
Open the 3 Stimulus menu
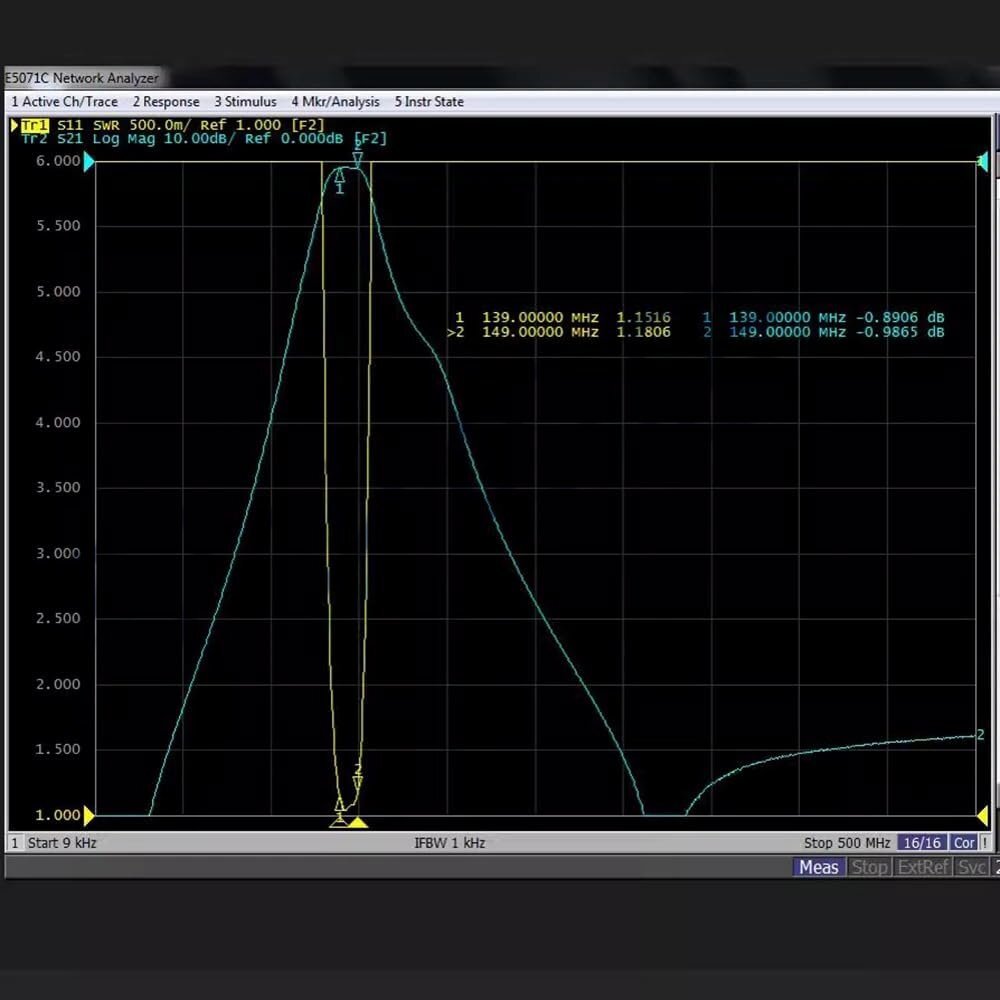pyautogui.click(x=246, y=101)
